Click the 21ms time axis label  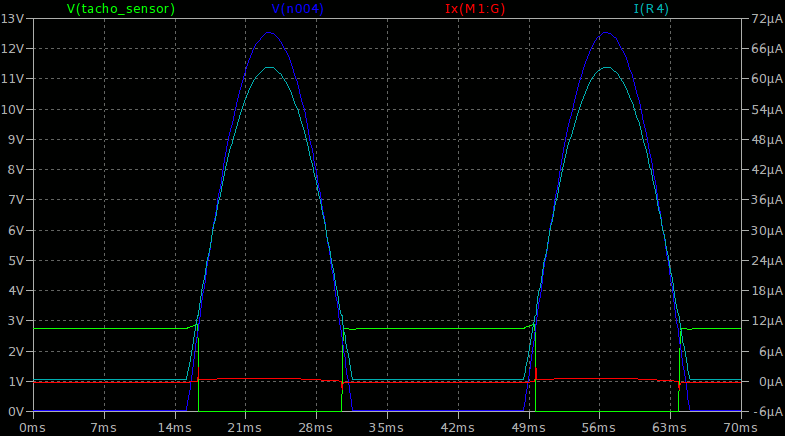click(245, 428)
